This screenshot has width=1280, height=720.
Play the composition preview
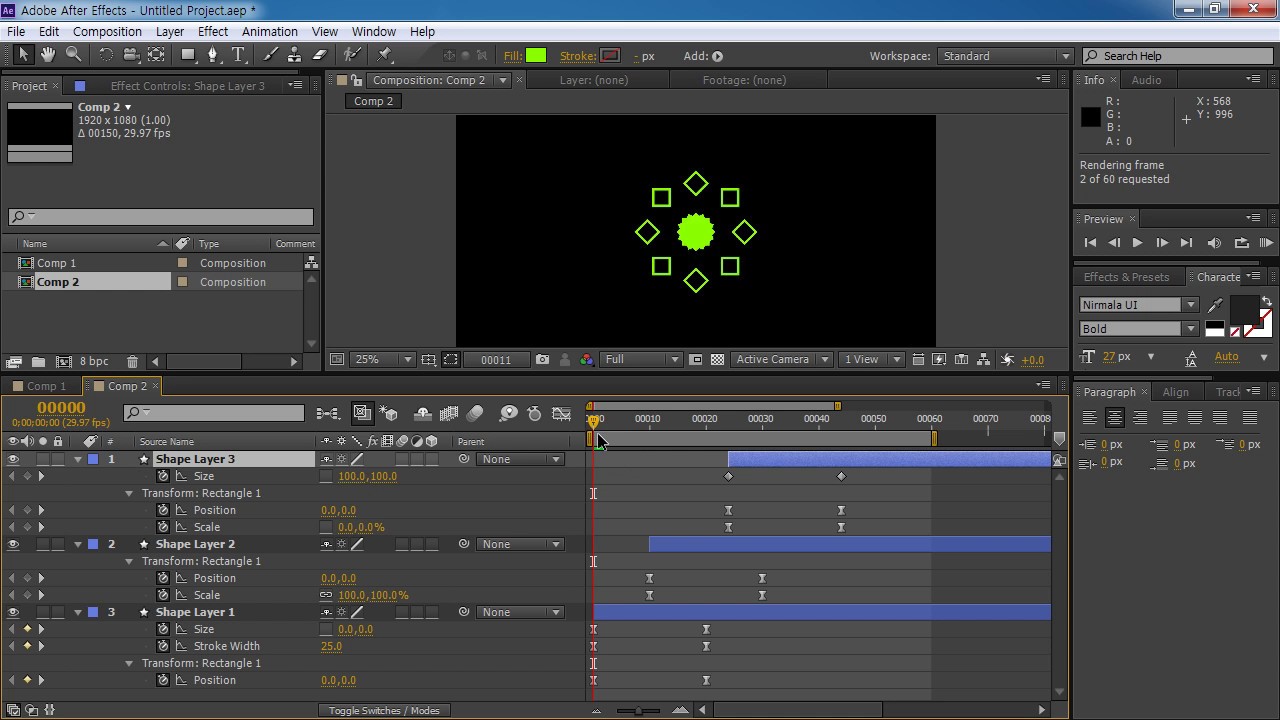1137,242
